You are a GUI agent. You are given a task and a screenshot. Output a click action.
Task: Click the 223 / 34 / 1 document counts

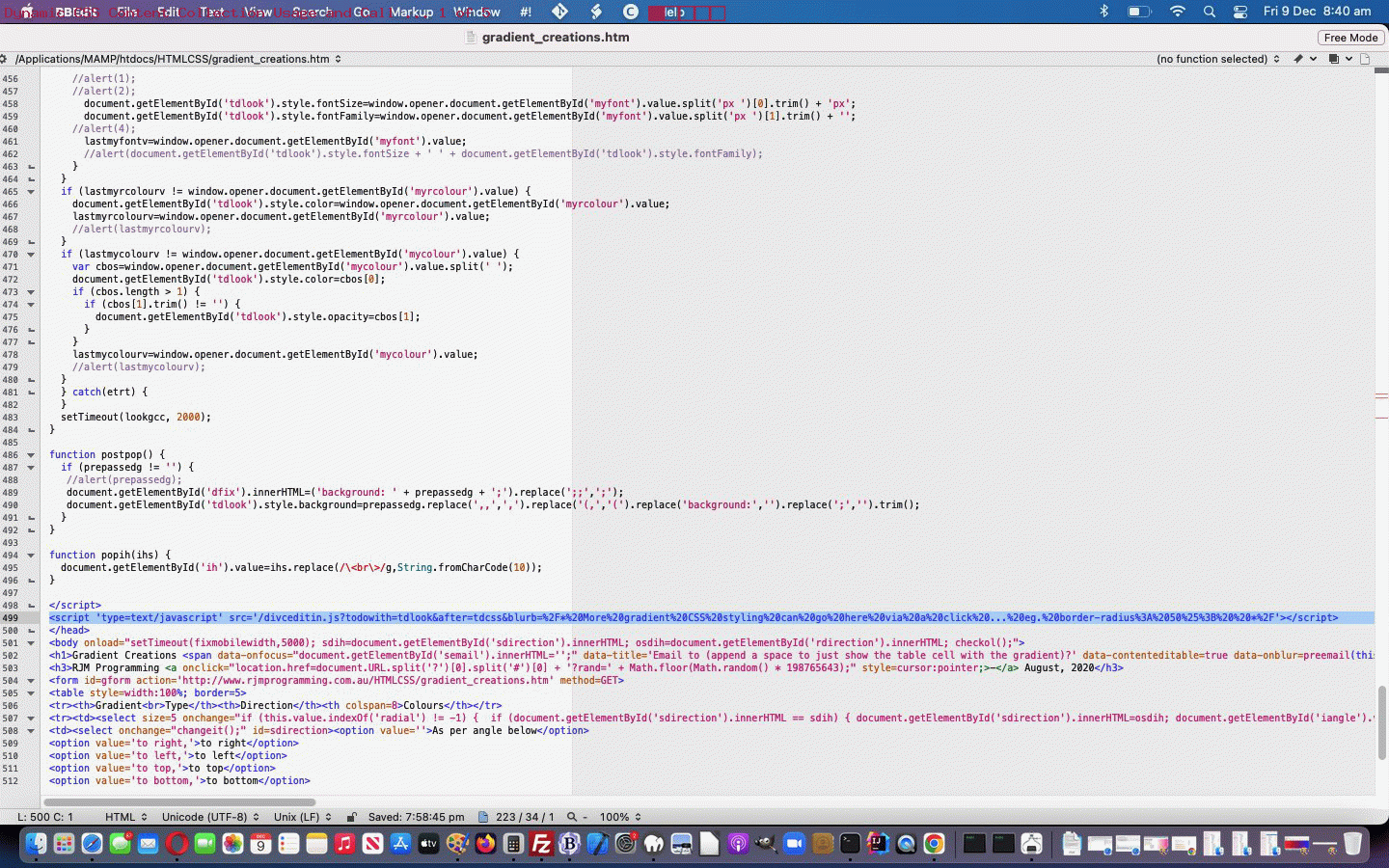click(x=525, y=817)
